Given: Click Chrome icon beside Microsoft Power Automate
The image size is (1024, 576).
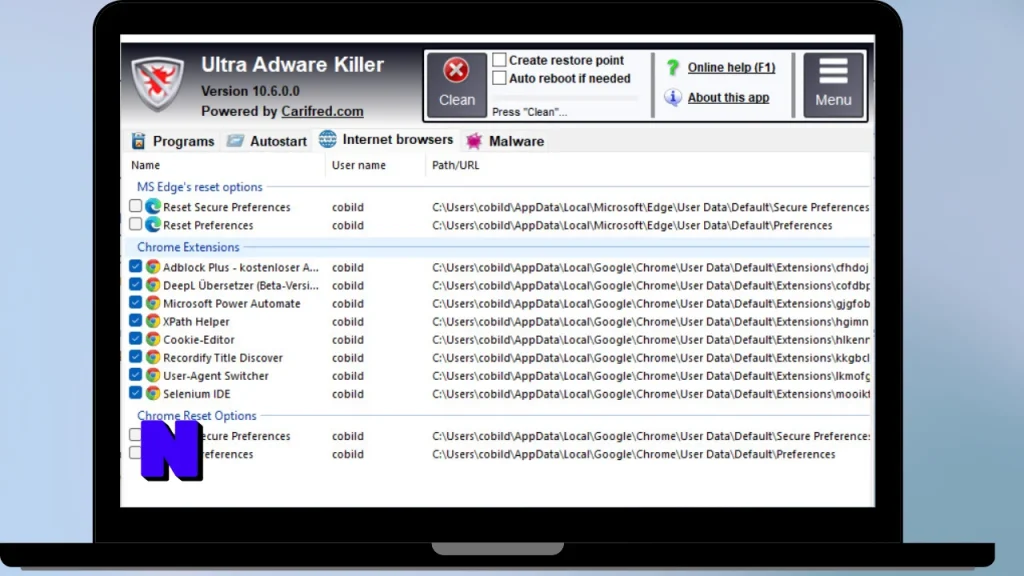Looking at the screenshot, I should click(x=153, y=303).
